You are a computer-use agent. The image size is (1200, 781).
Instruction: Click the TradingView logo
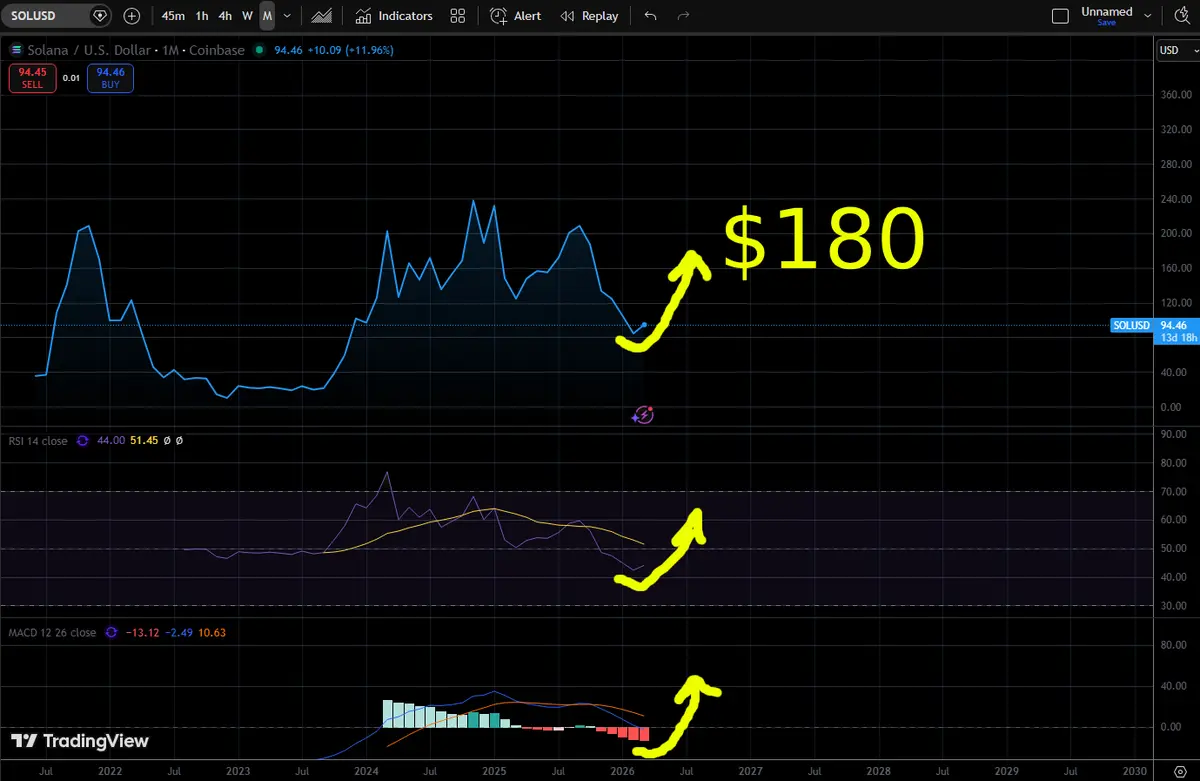[80, 741]
